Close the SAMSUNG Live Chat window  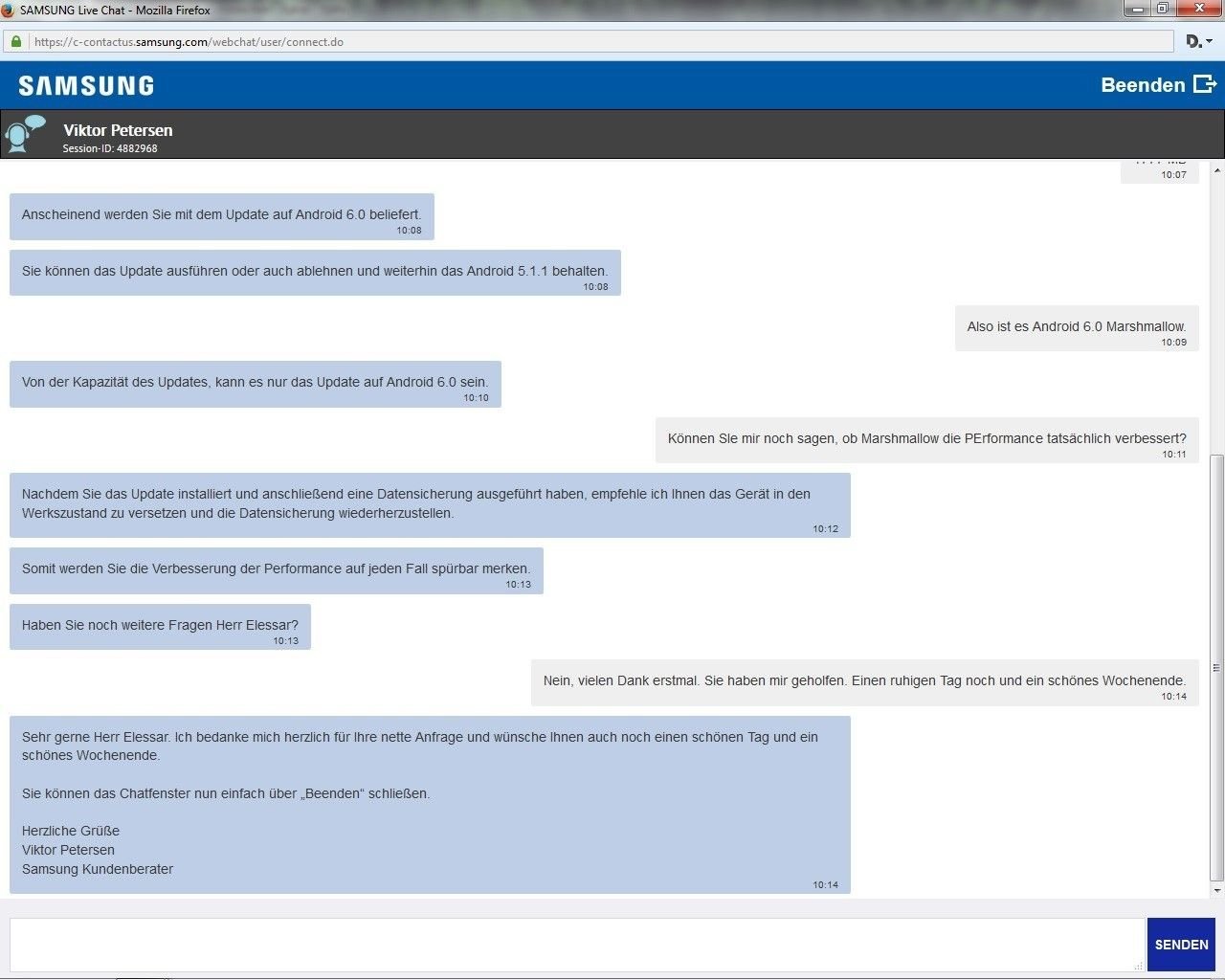click(1198, 9)
